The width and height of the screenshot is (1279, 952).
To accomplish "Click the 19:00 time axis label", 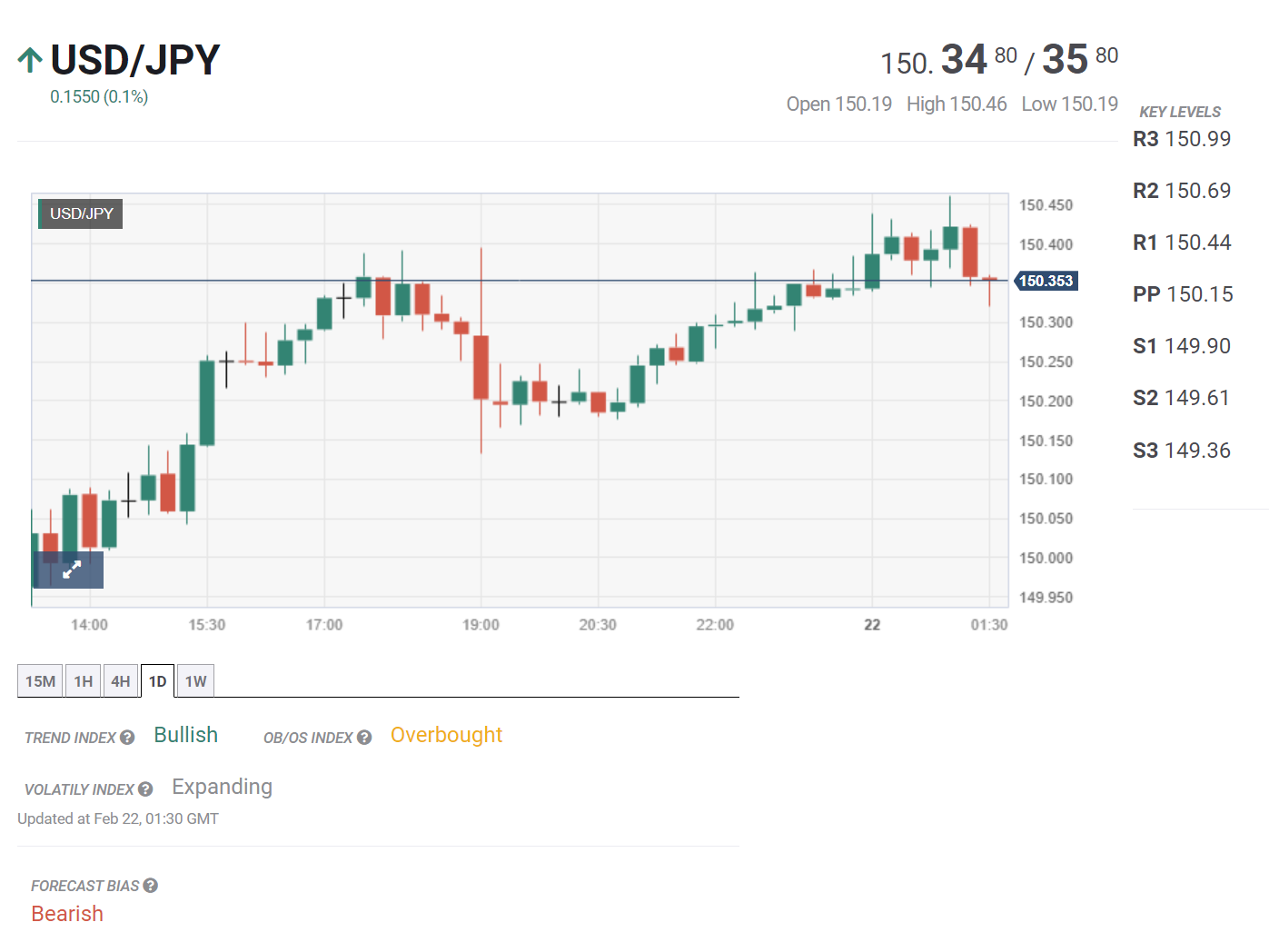I will pyautogui.click(x=481, y=625).
